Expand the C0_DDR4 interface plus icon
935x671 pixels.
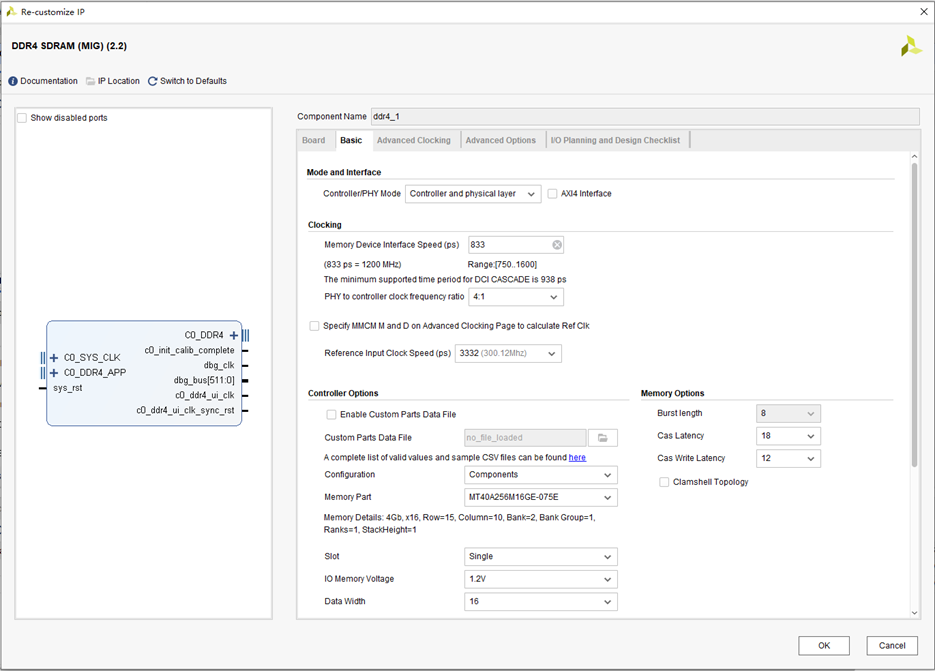tap(234, 335)
